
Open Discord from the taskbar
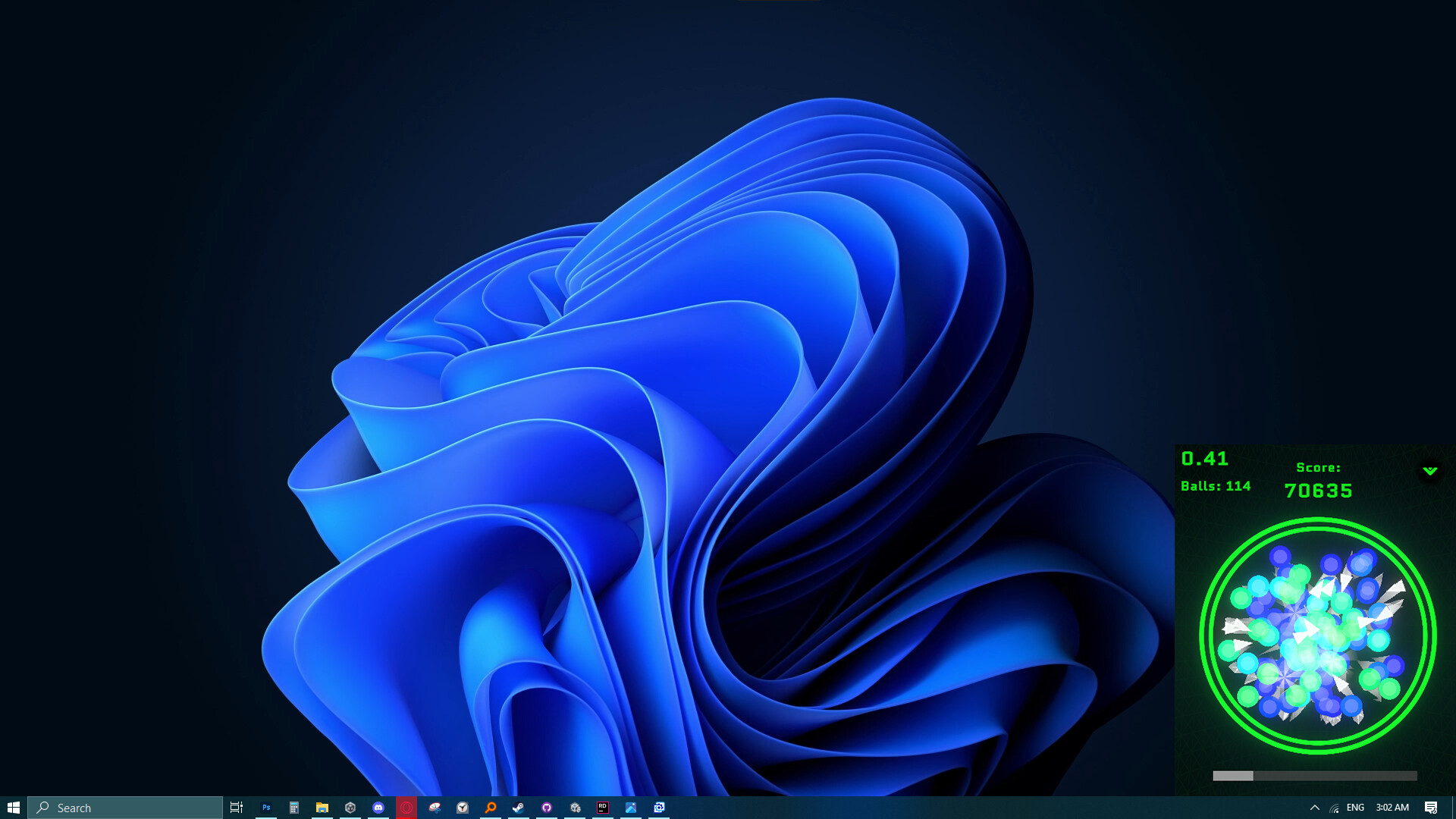tap(378, 808)
